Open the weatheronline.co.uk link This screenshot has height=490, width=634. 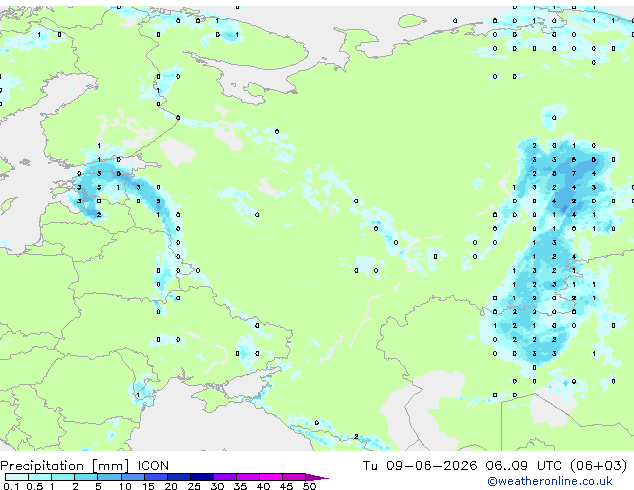pos(550,481)
